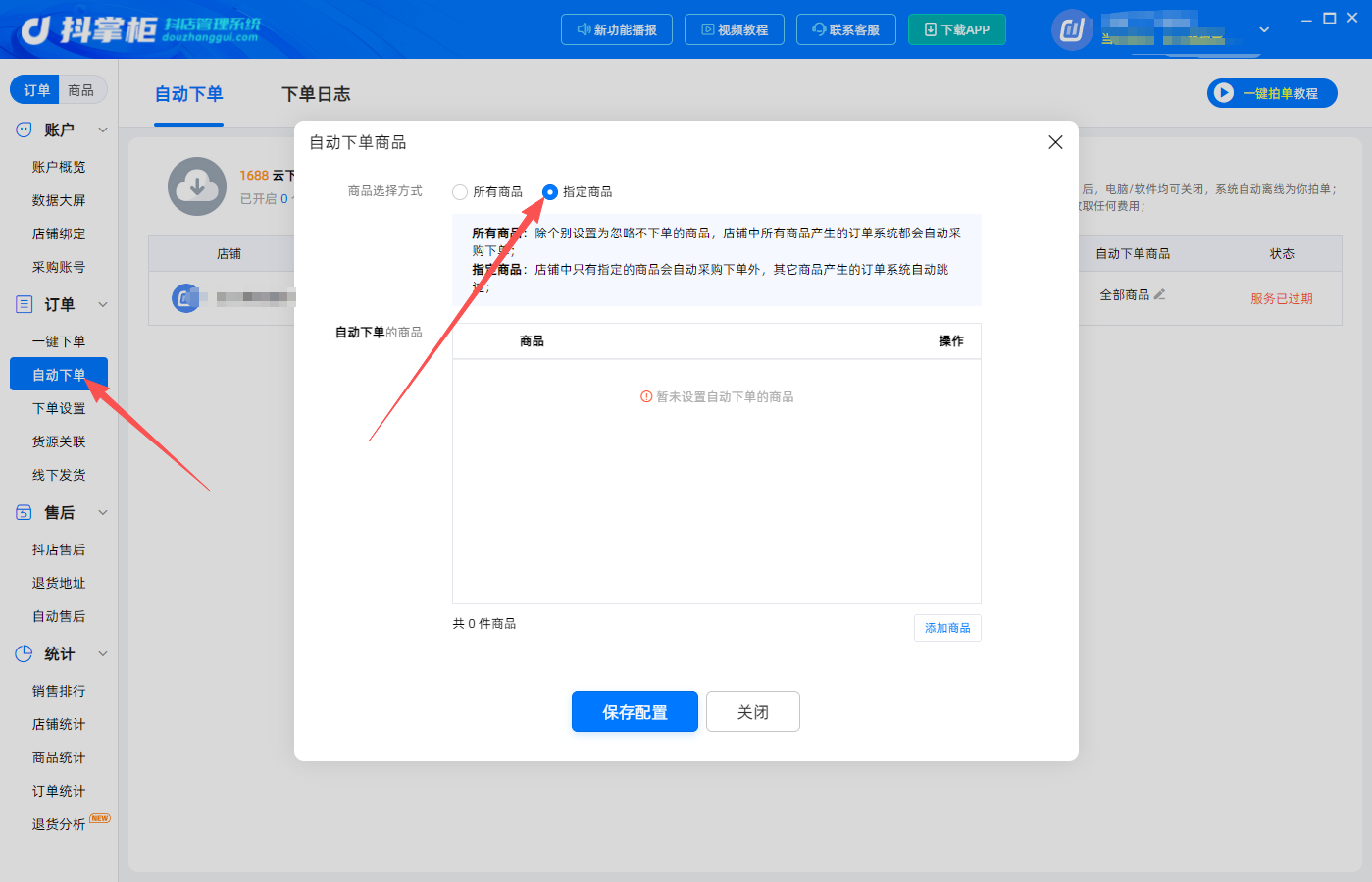1372x882 pixels.
Task: Open 下单设置 in the sidebar
Action: 59,408
